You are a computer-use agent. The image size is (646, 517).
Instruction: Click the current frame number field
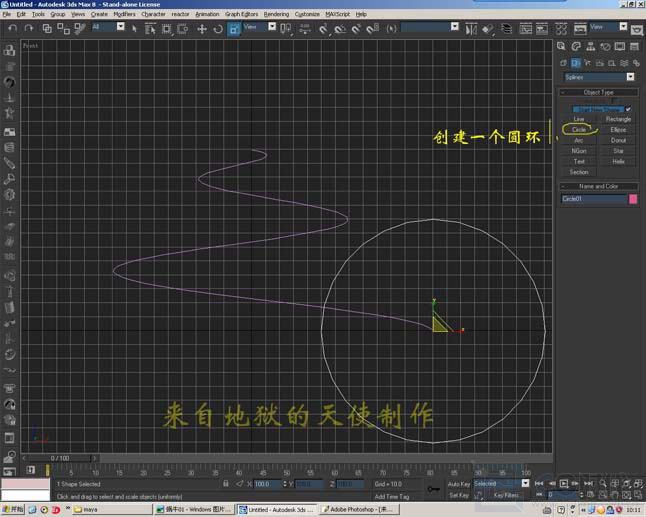coord(562,495)
